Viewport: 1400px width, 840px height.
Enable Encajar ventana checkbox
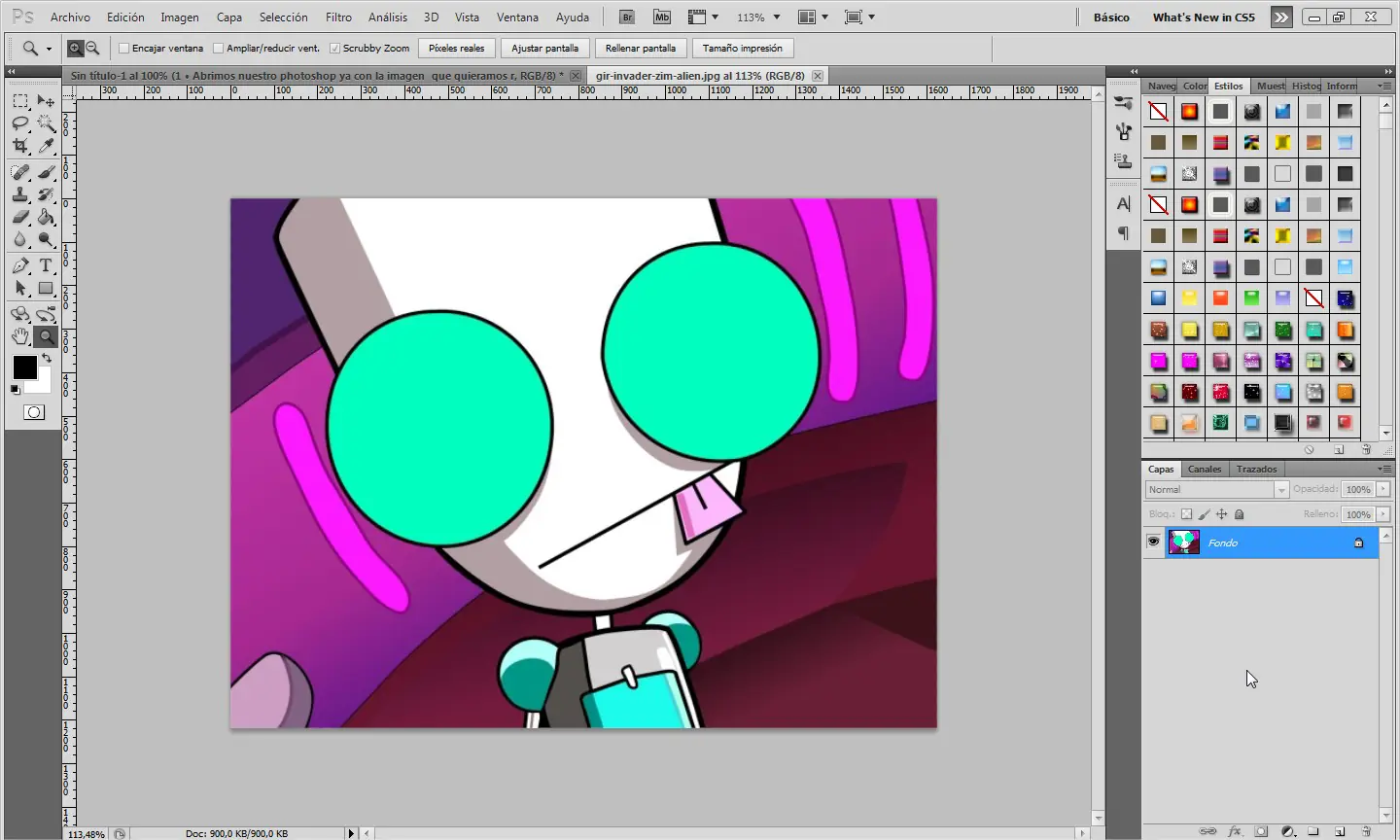point(123,48)
